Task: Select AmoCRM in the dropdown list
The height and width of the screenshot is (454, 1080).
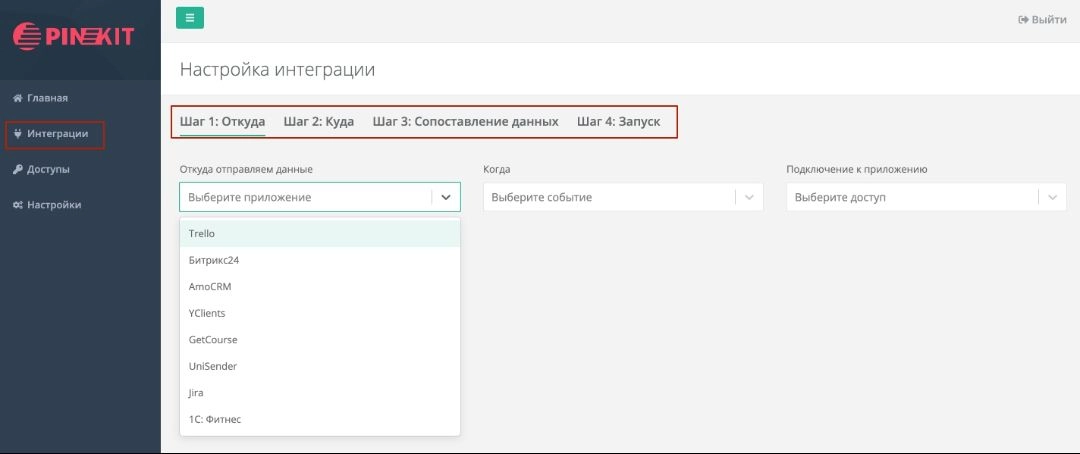Action: point(210,287)
